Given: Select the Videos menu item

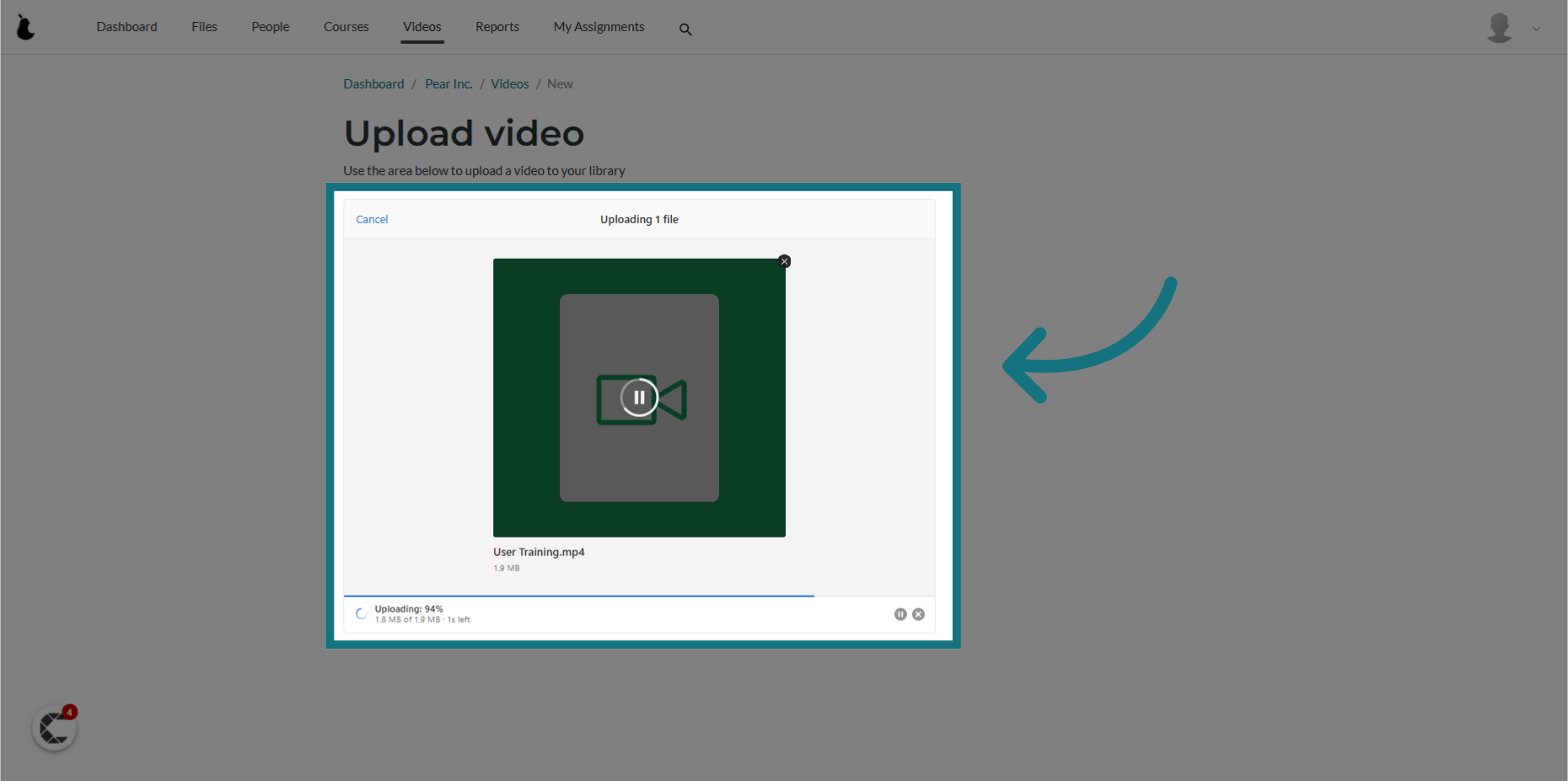Looking at the screenshot, I should (422, 27).
